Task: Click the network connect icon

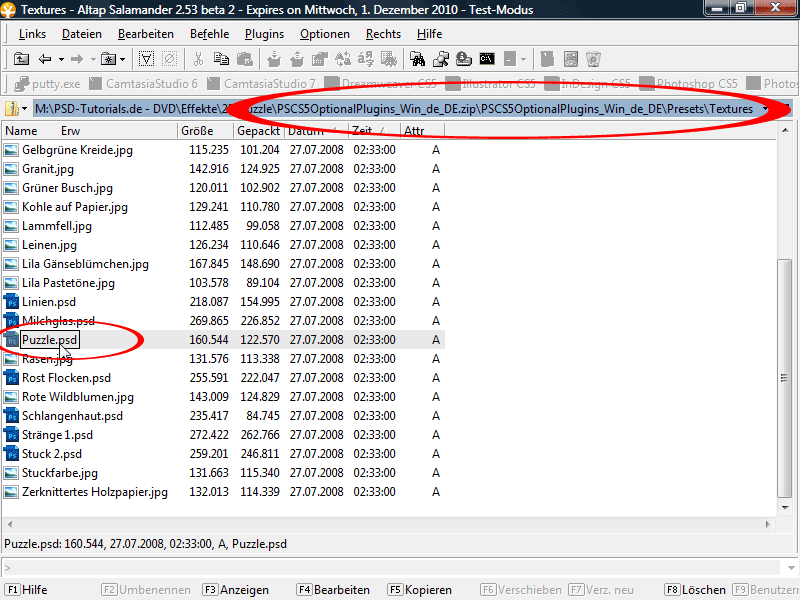Action: point(441,59)
